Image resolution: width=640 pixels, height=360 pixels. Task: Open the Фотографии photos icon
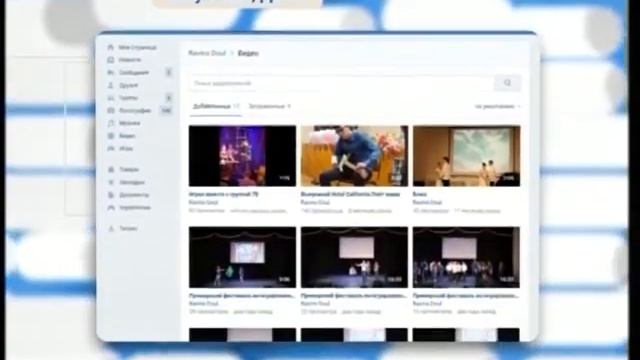click(111, 111)
